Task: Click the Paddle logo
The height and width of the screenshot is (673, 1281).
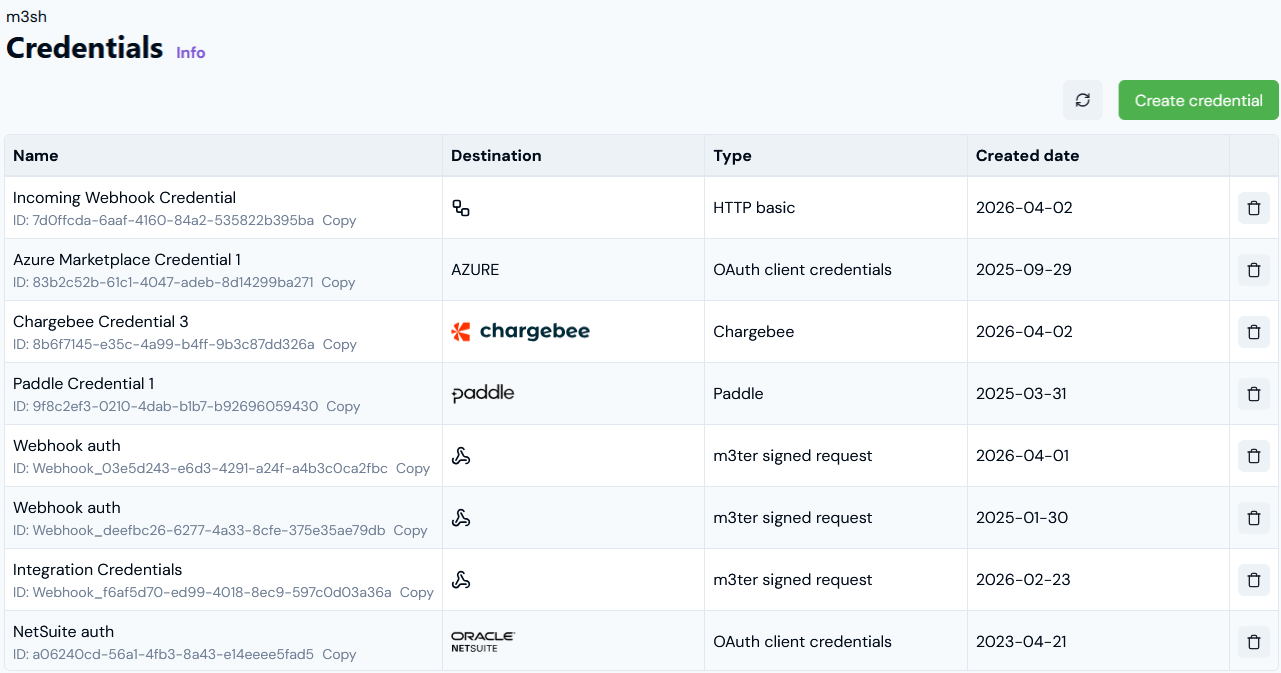Action: [483, 394]
